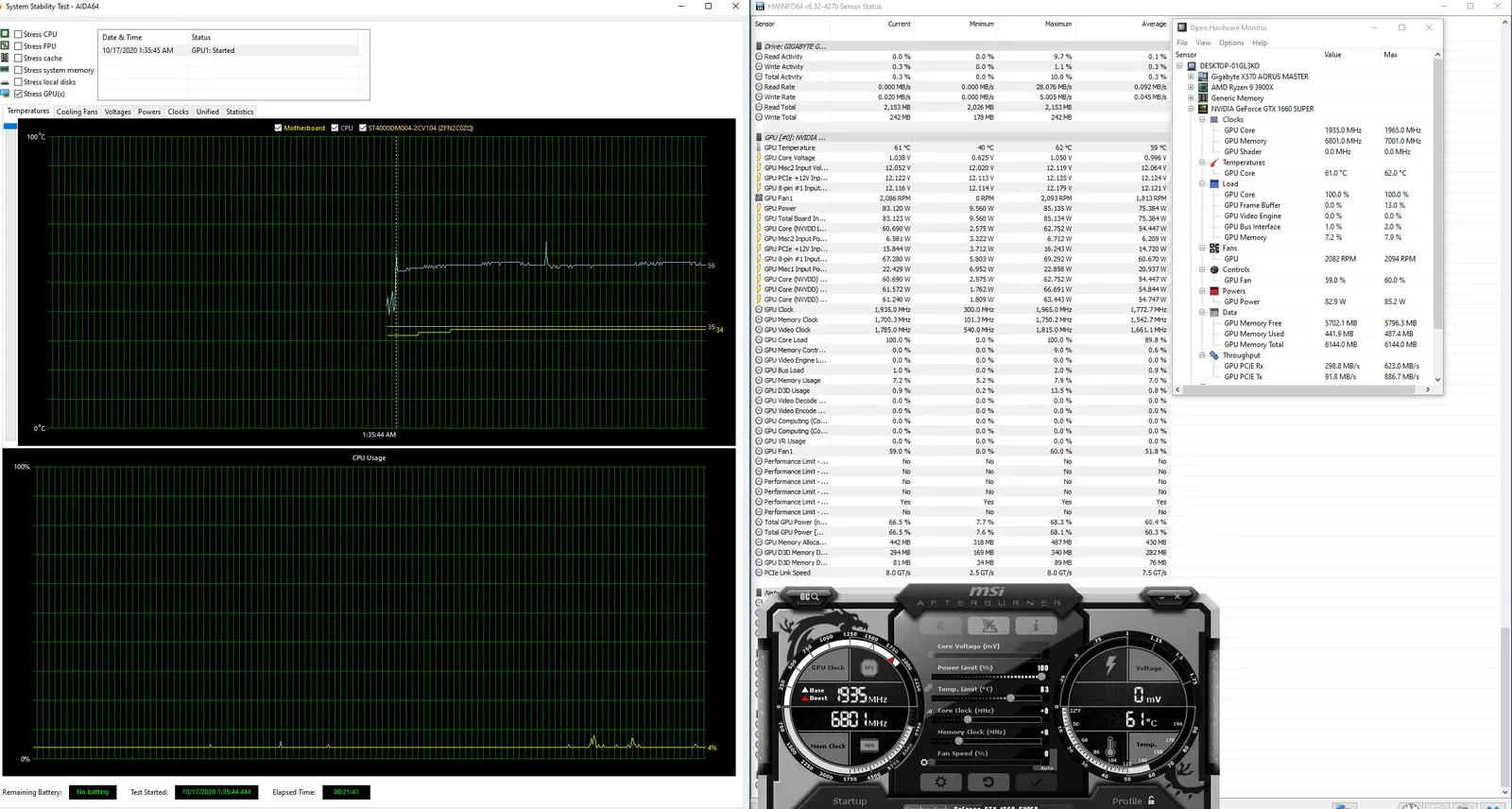Enable the Stress FPU checkbox
Screen dimensions: 1512x809
coord(18,46)
